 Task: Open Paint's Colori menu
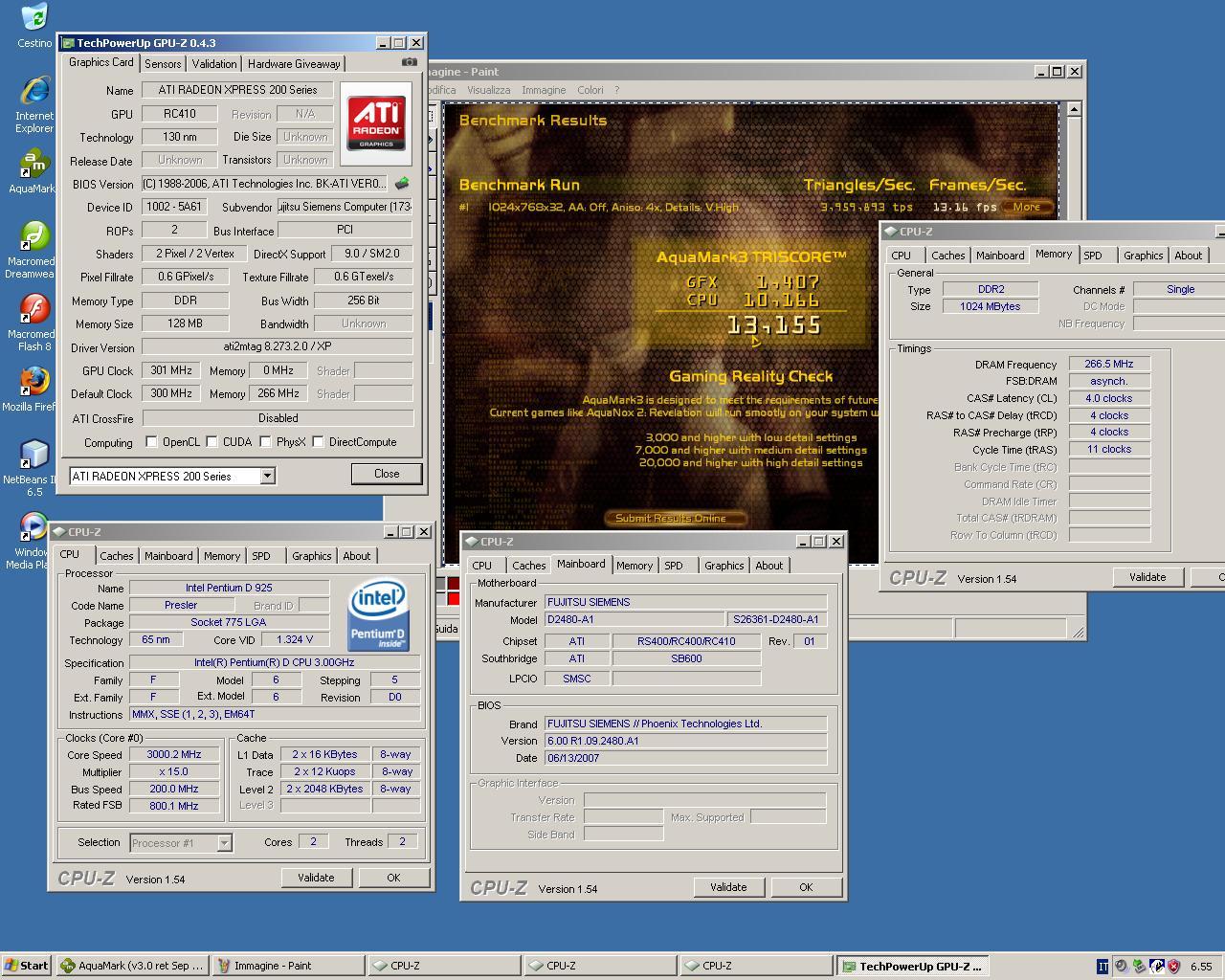(x=590, y=90)
